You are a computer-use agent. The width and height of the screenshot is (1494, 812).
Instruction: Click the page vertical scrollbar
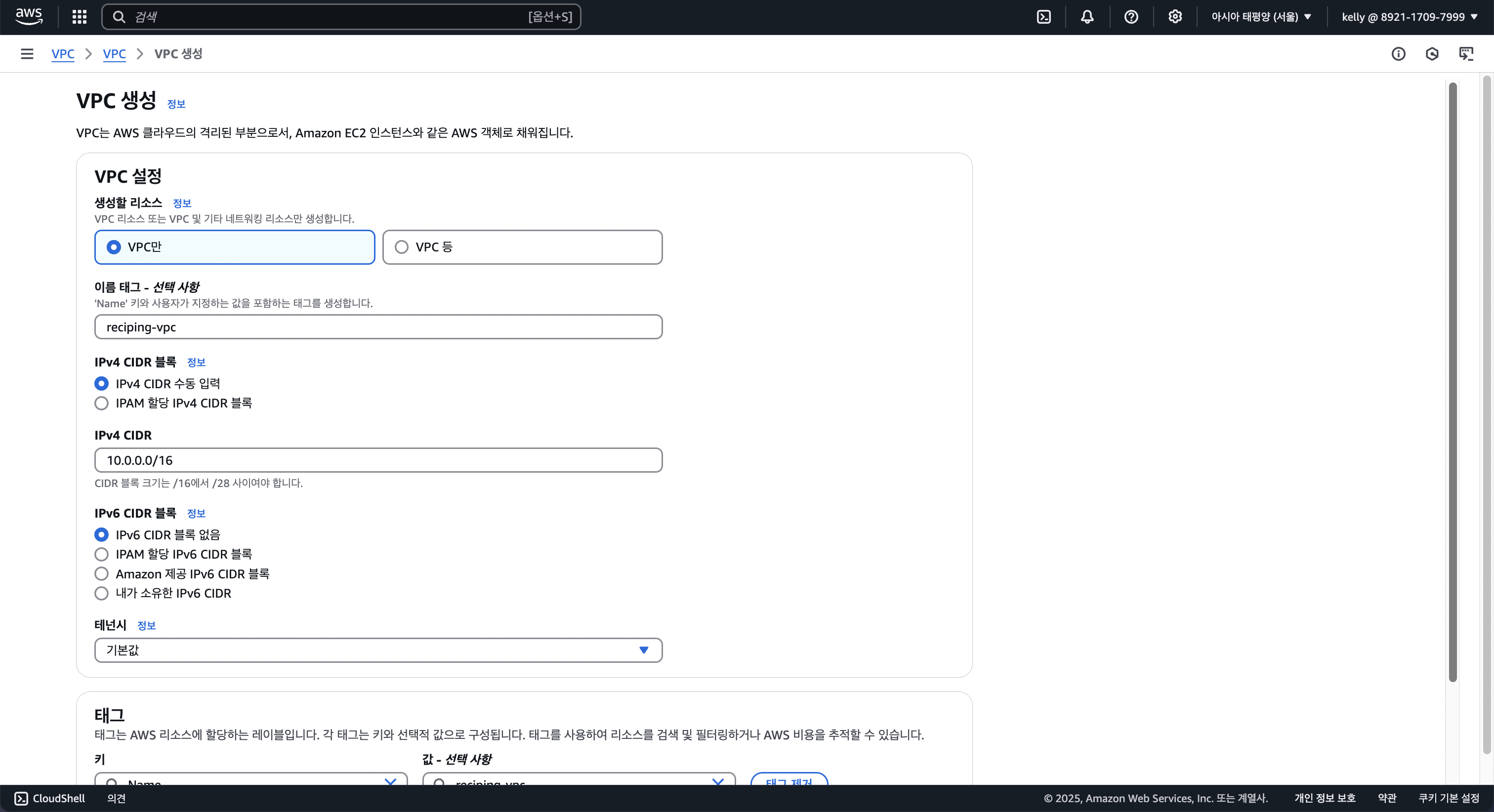(1452, 383)
